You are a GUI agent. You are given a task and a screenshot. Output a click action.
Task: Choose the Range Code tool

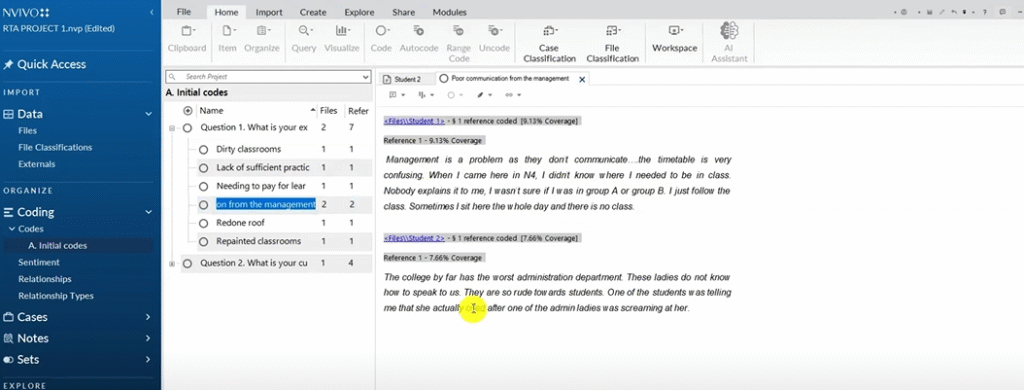tap(458, 43)
